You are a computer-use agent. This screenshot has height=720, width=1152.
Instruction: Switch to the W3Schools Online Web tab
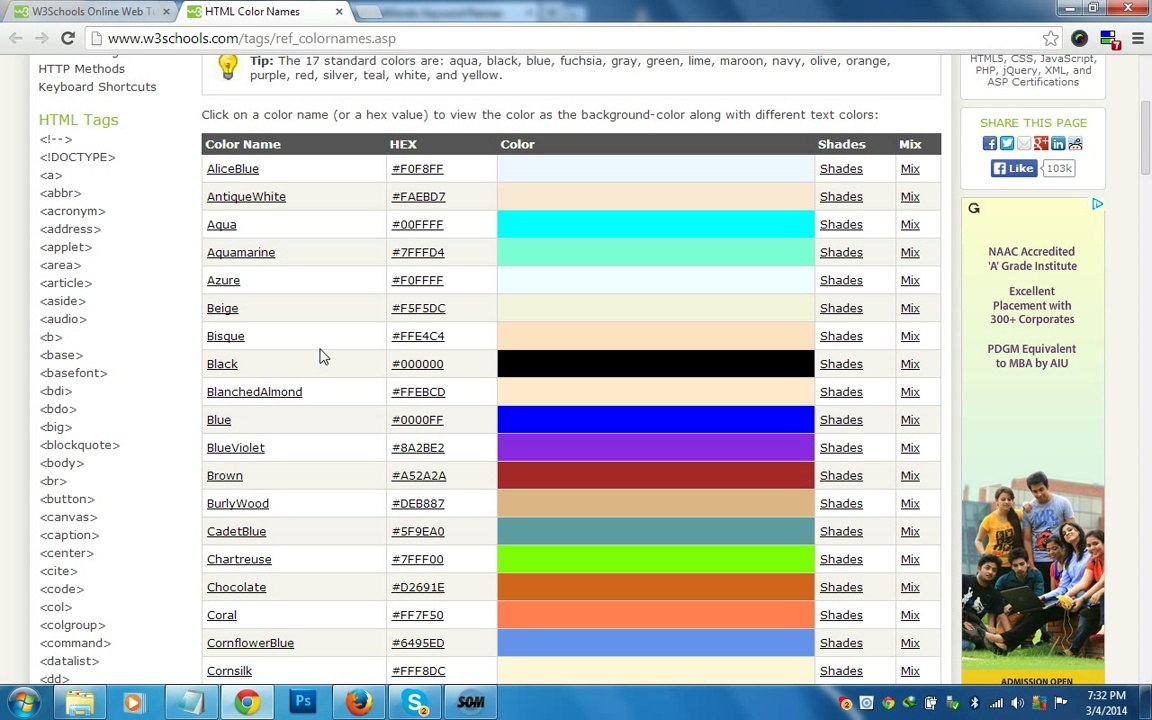click(93, 12)
